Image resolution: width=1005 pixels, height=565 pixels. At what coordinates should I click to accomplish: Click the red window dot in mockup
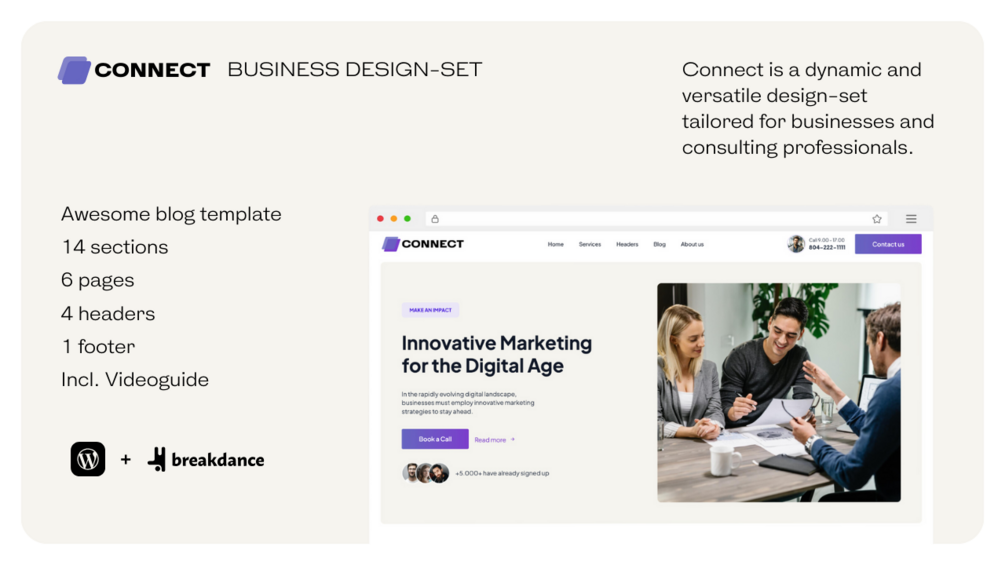380,219
